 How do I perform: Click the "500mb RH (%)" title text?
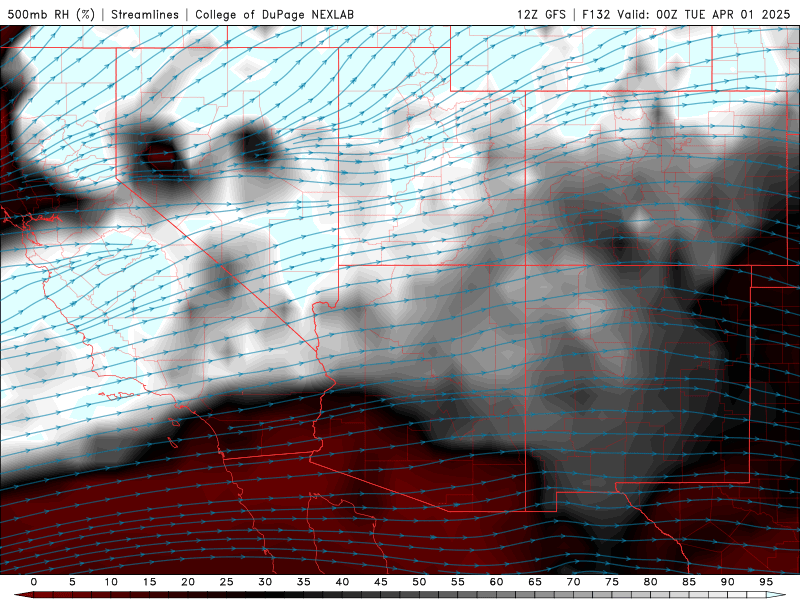pyautogui.click(x=52, y=14)
